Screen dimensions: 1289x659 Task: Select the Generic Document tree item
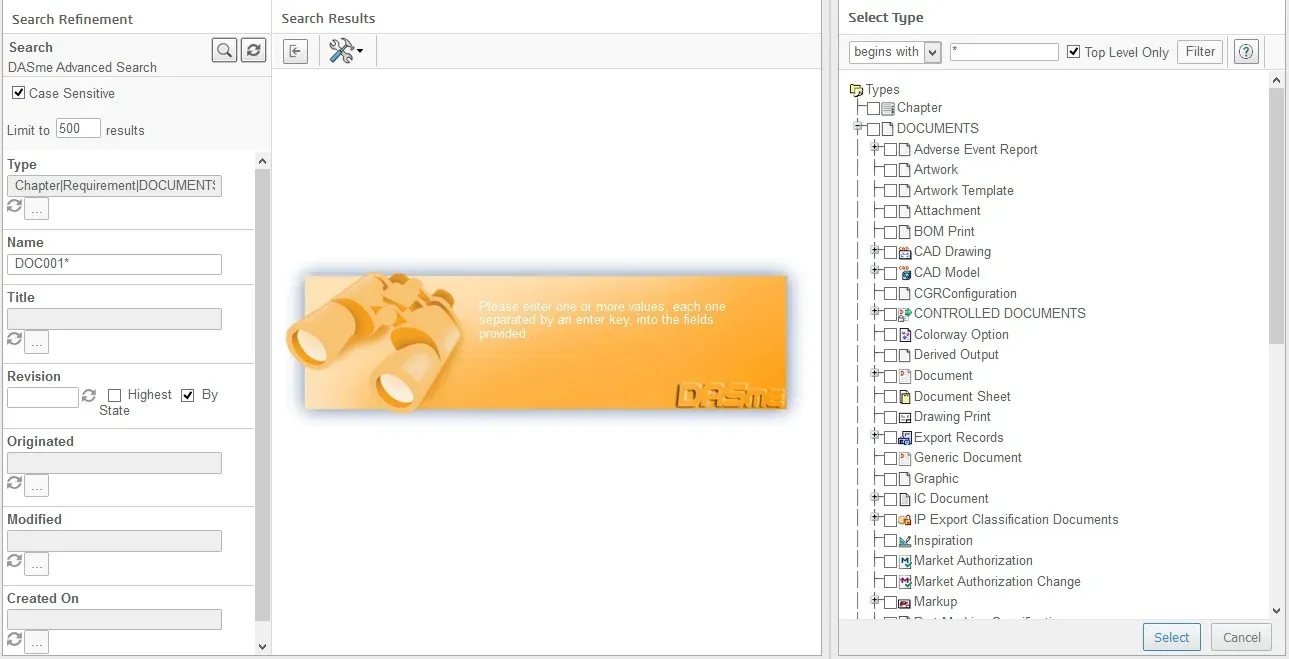coord(967,458)
